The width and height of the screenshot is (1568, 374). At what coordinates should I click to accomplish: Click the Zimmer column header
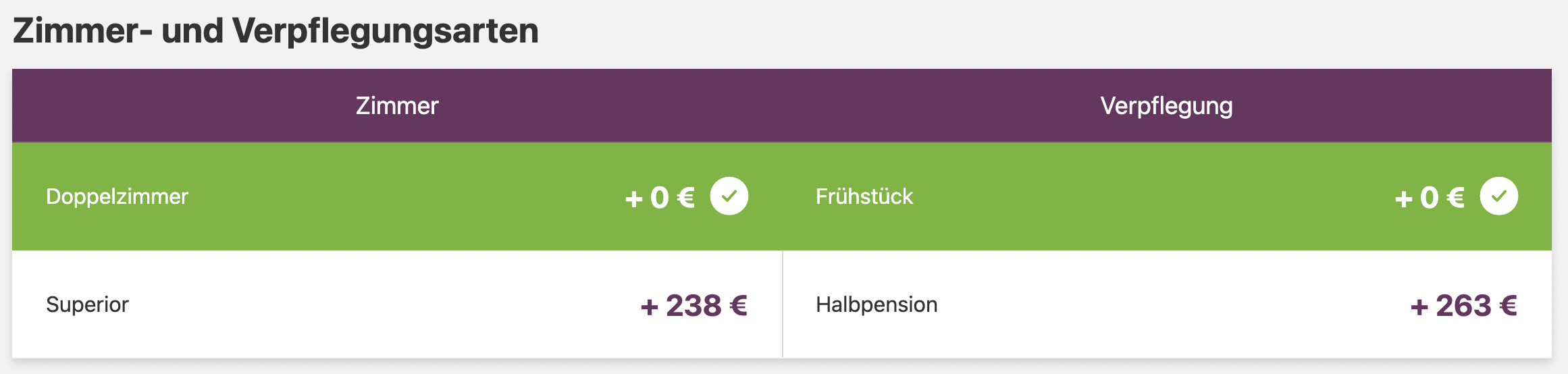click(397, 106)
